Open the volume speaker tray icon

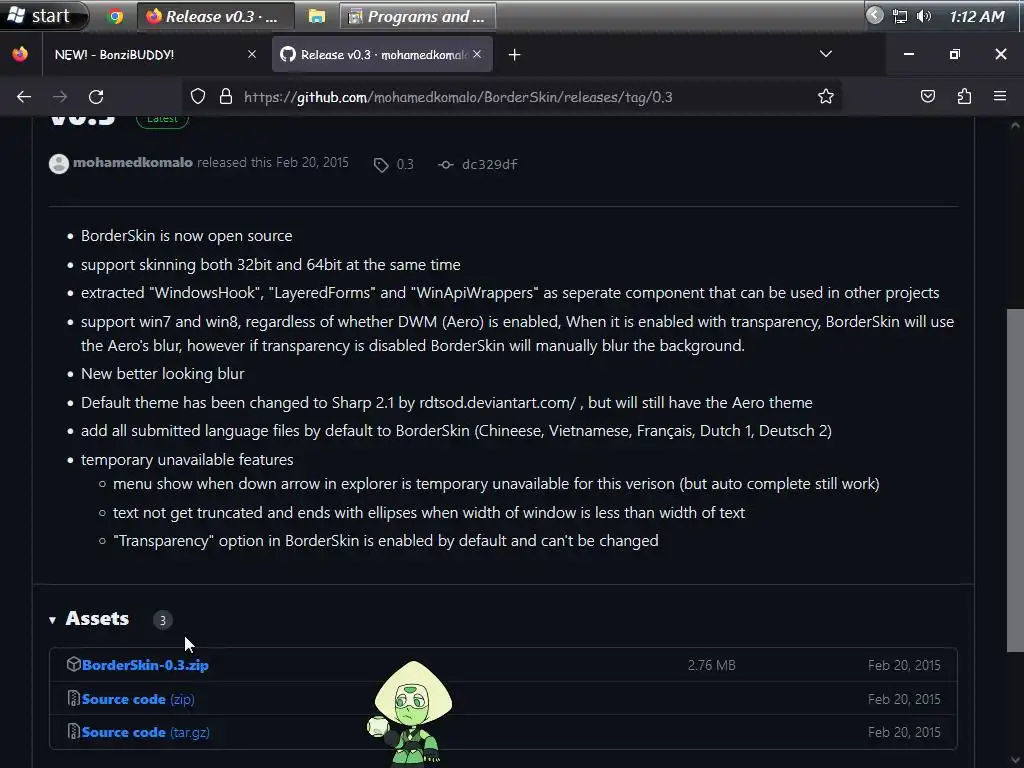pyautogui.click(x=923, y=16)
